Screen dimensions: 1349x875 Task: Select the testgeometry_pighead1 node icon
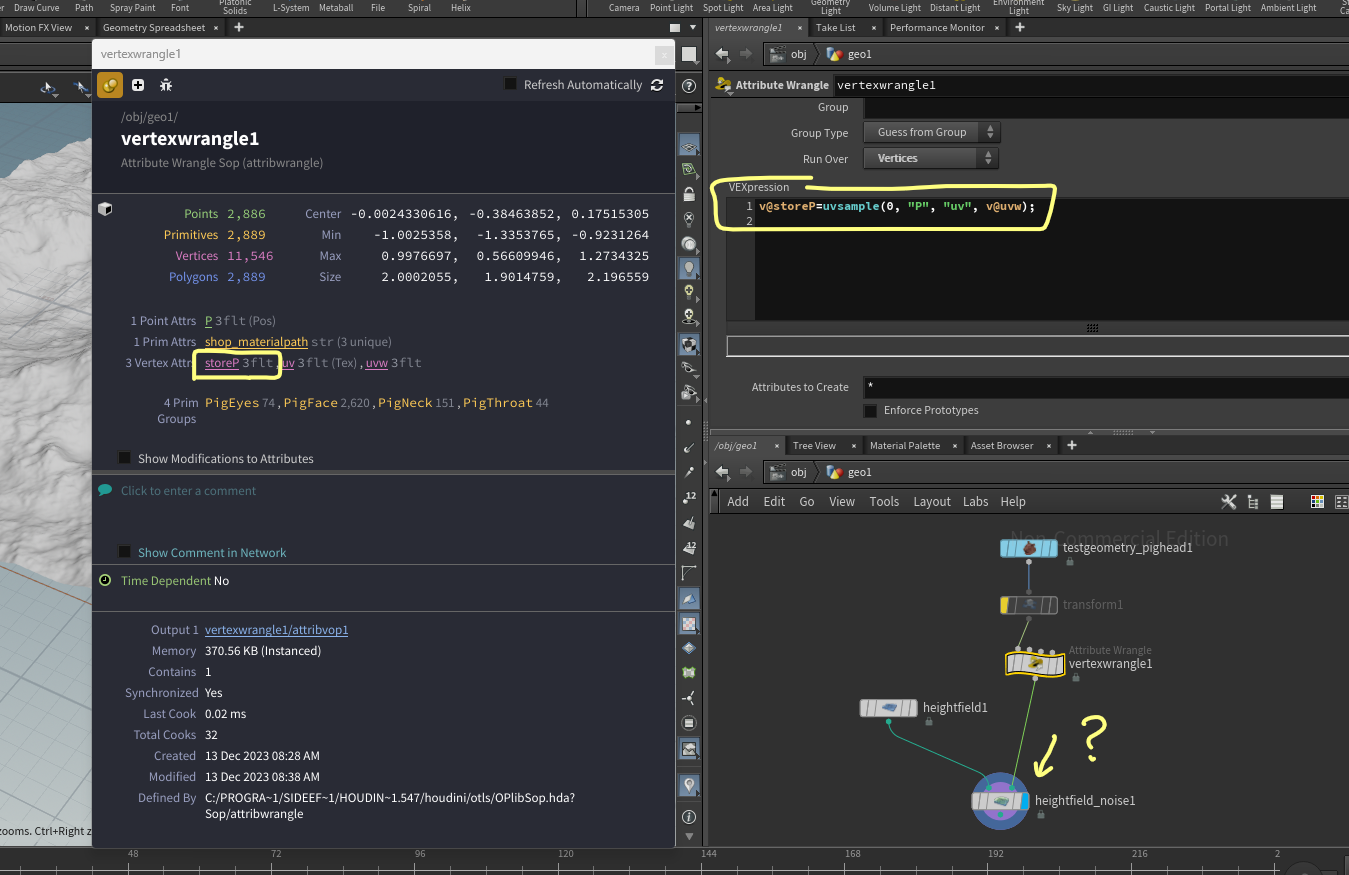1029,548
